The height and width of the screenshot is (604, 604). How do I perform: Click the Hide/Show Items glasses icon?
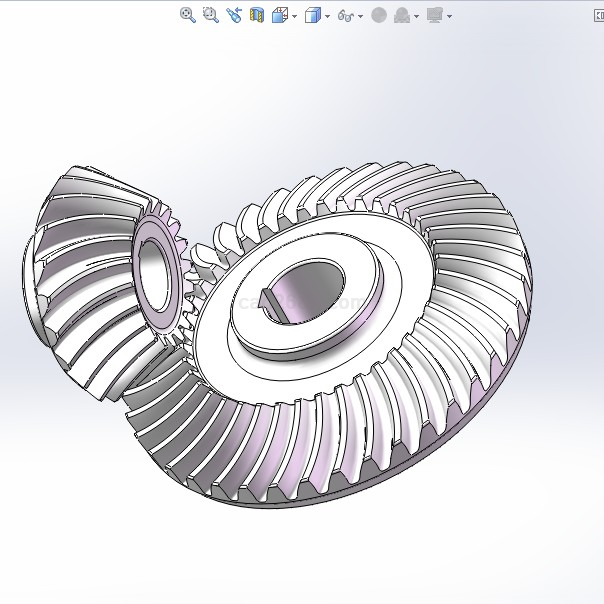(x=346, y=15)
